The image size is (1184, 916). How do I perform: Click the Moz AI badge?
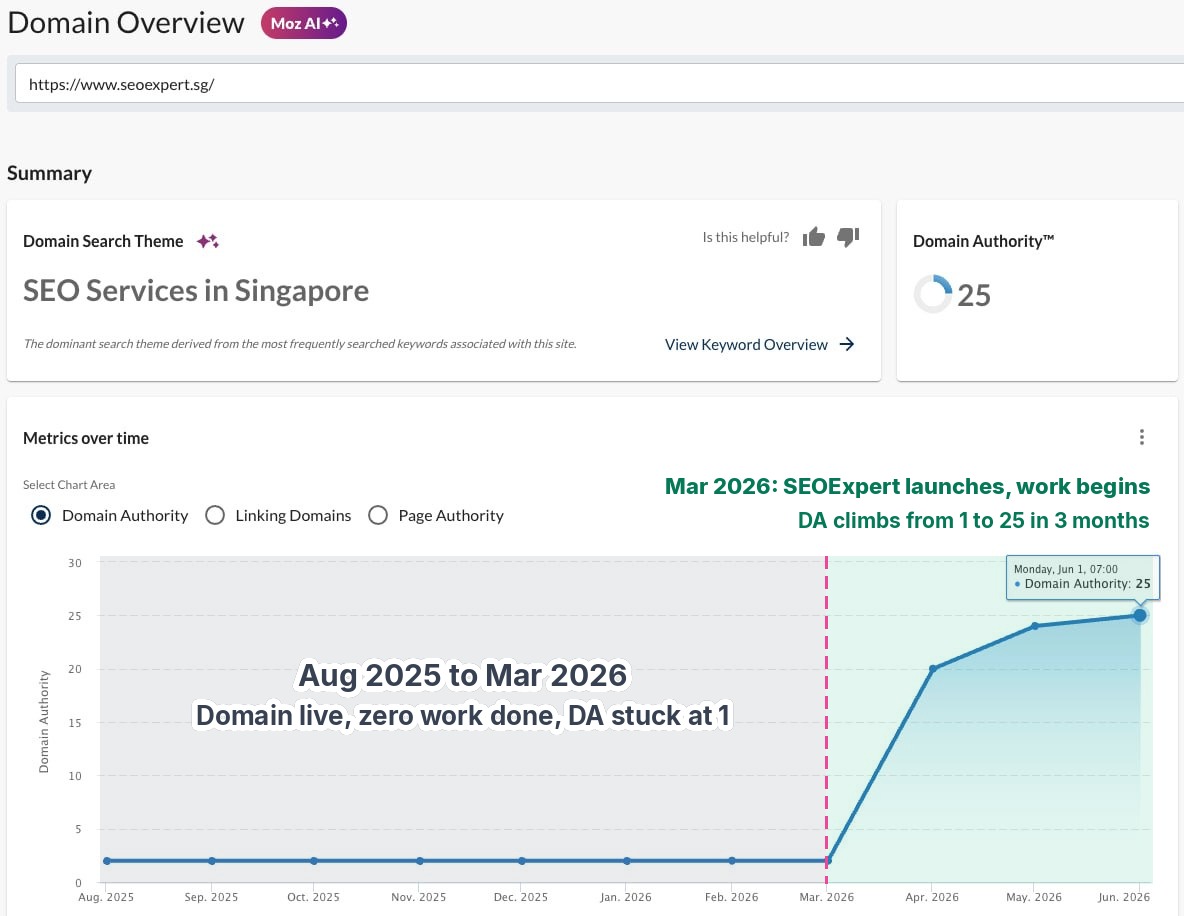[304, 23]
